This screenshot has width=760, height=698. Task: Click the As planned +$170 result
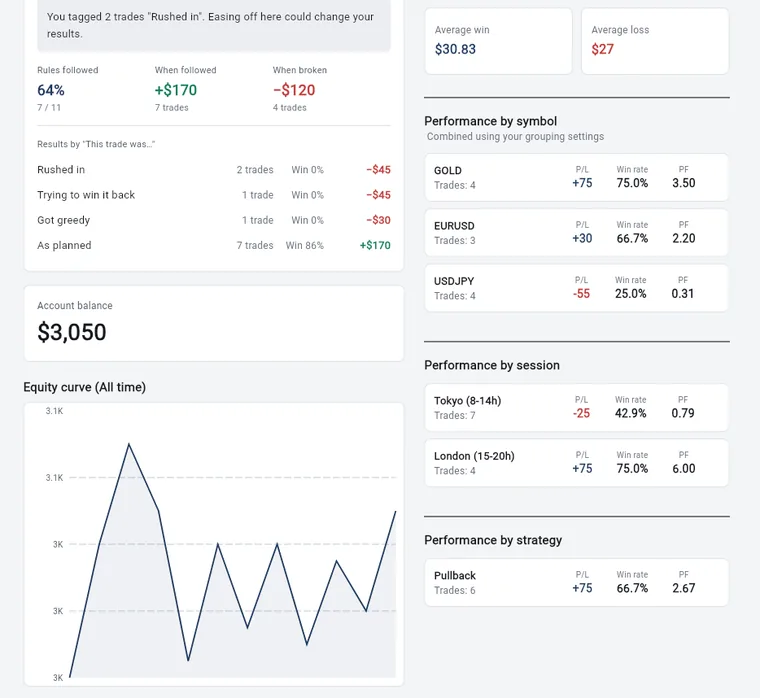(375, 245)
